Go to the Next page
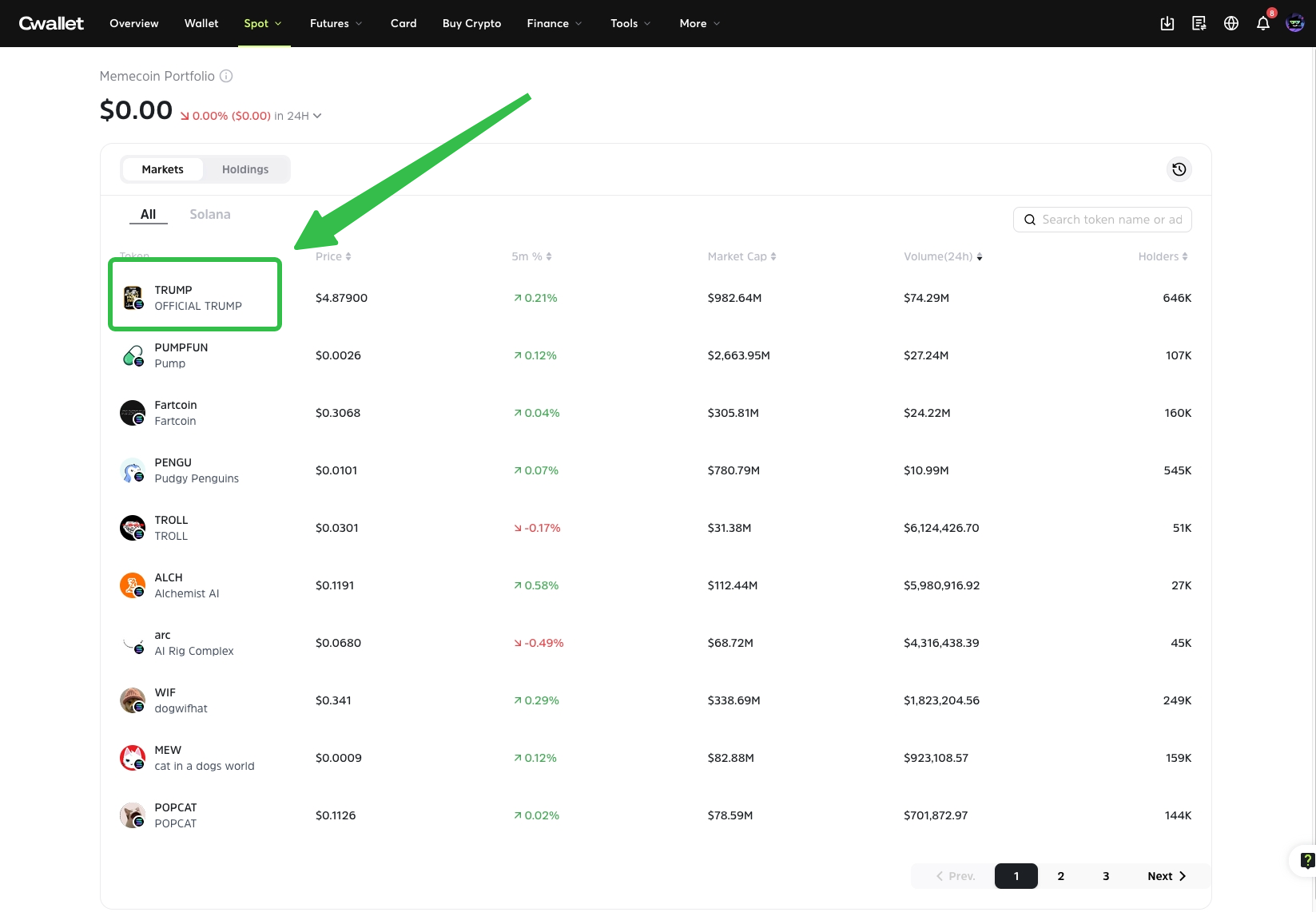 [x=1167, y=876]
